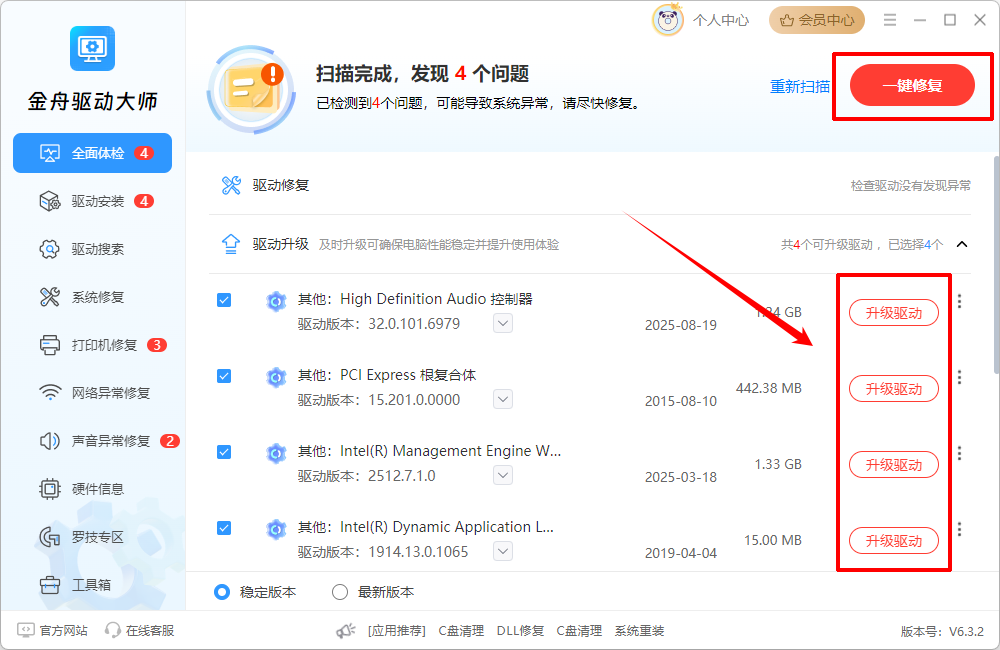The width and height of the screenshot is (1000, 650).
Task: Uncheck PCI Express 根复合体 checkbox
Action: point(224,376)
